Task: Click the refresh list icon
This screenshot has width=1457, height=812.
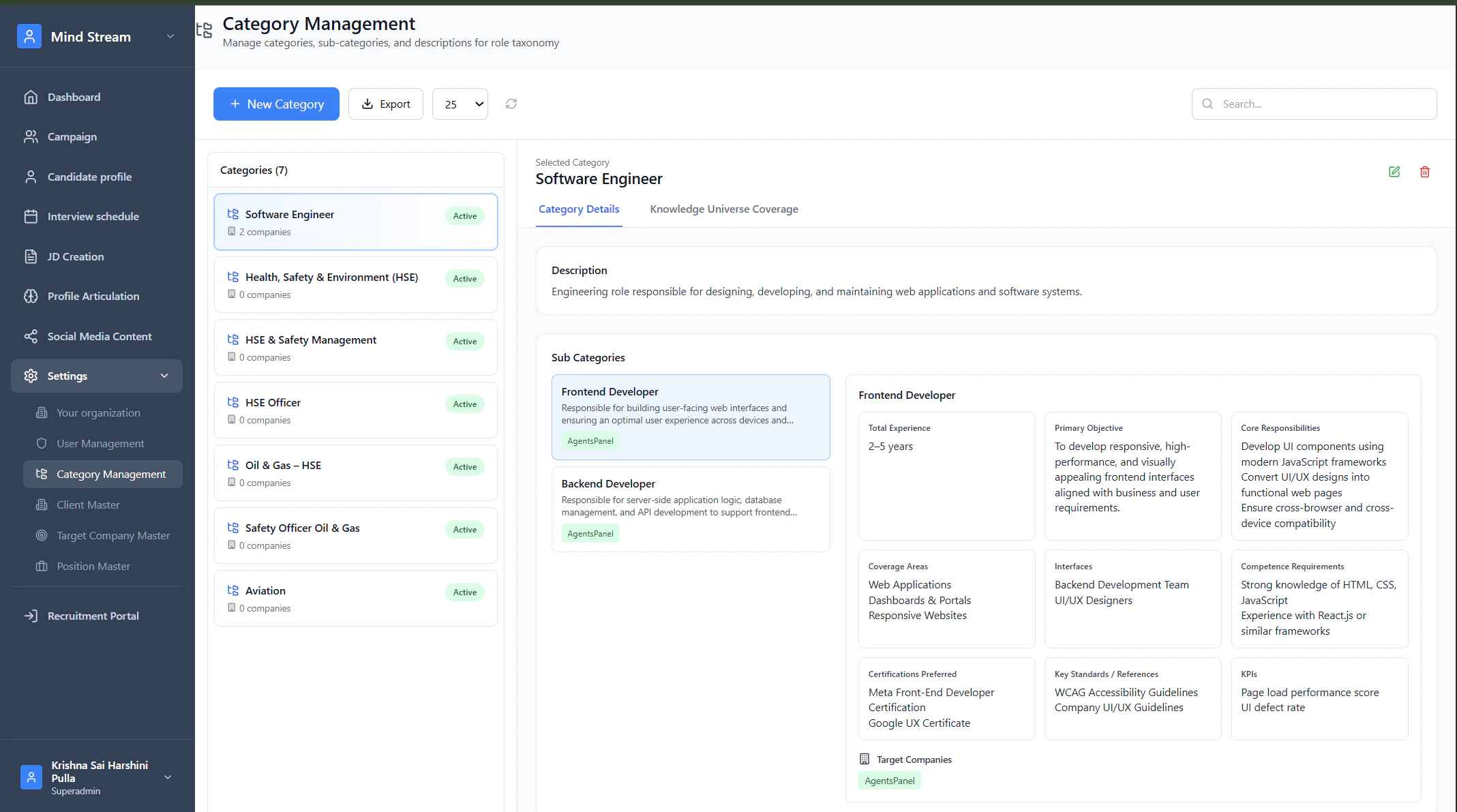Action: click(x=511, y=104)
